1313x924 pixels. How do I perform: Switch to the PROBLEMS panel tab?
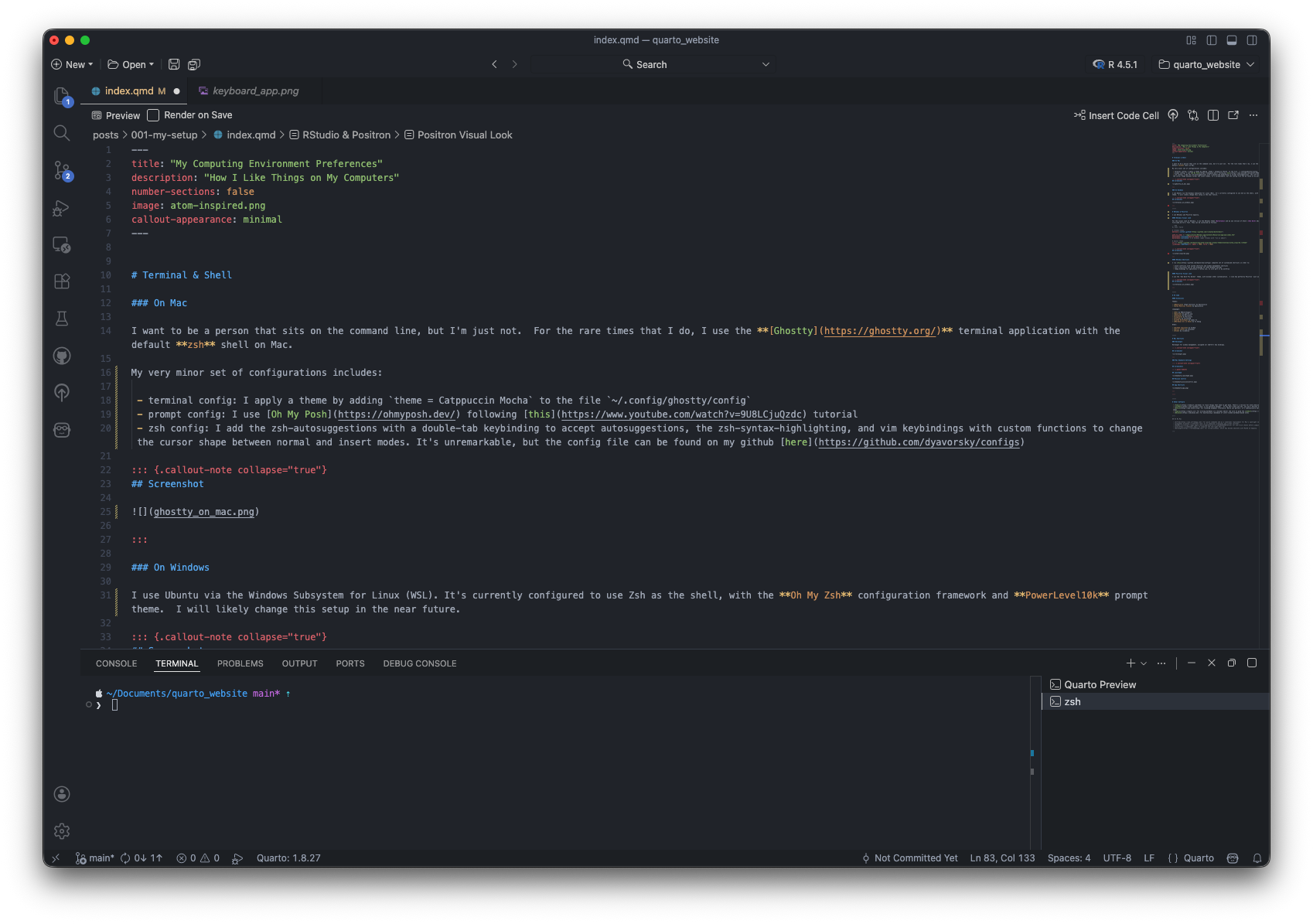(x=240, y=663)
